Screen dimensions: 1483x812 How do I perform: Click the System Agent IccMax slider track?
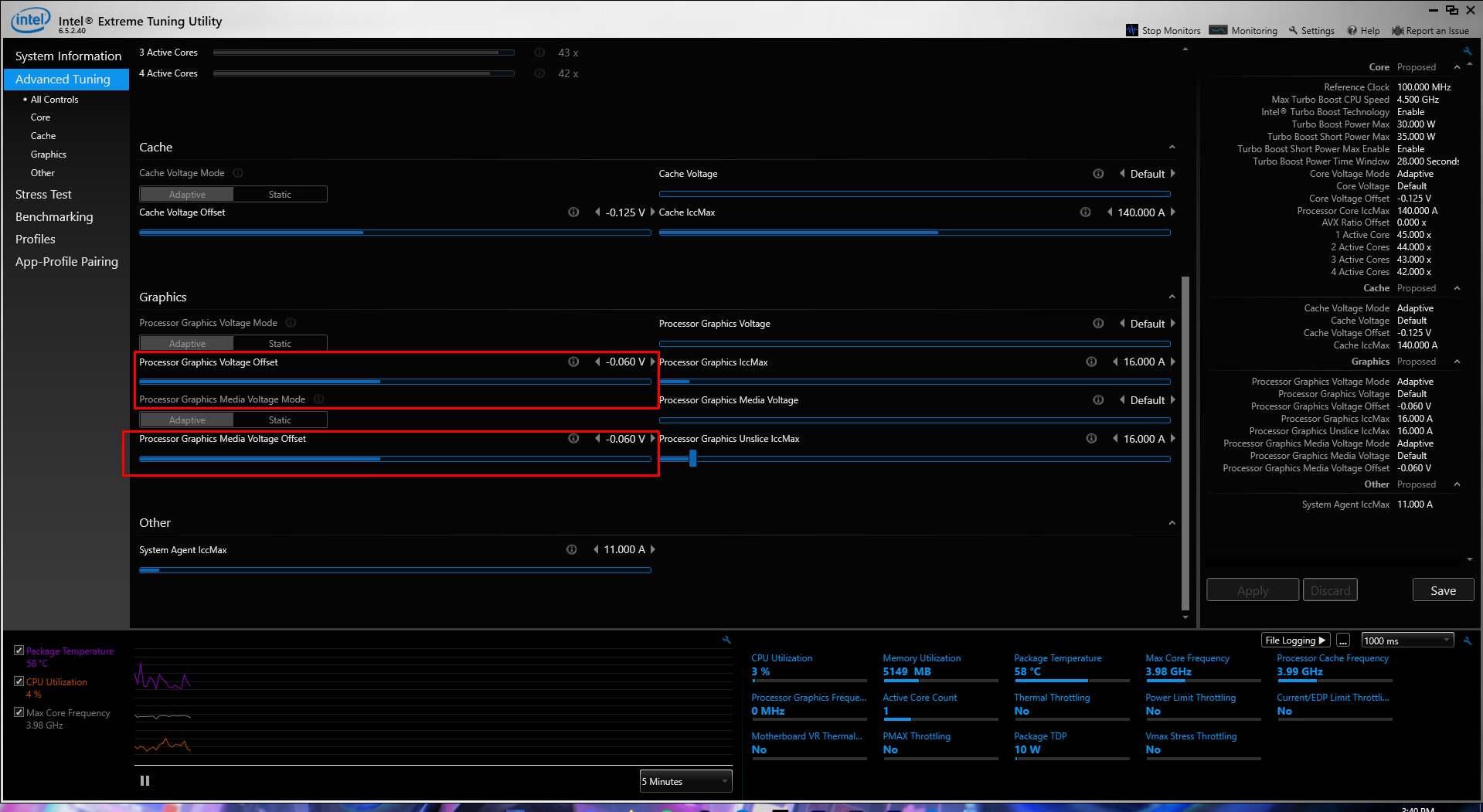[395, 570]
